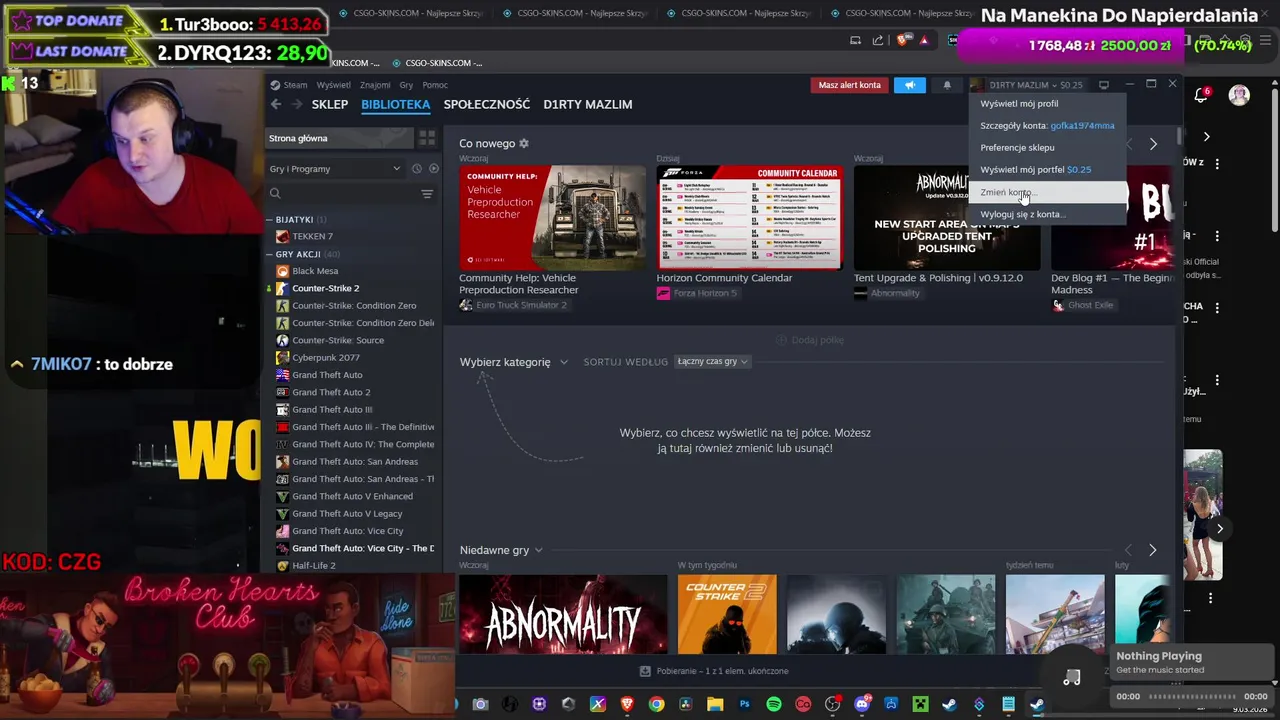This screenshot has width=1280, height=720.
Task: Open the Horizon Community Calendar news thumbnail
Action: click(x=750, y=218)
